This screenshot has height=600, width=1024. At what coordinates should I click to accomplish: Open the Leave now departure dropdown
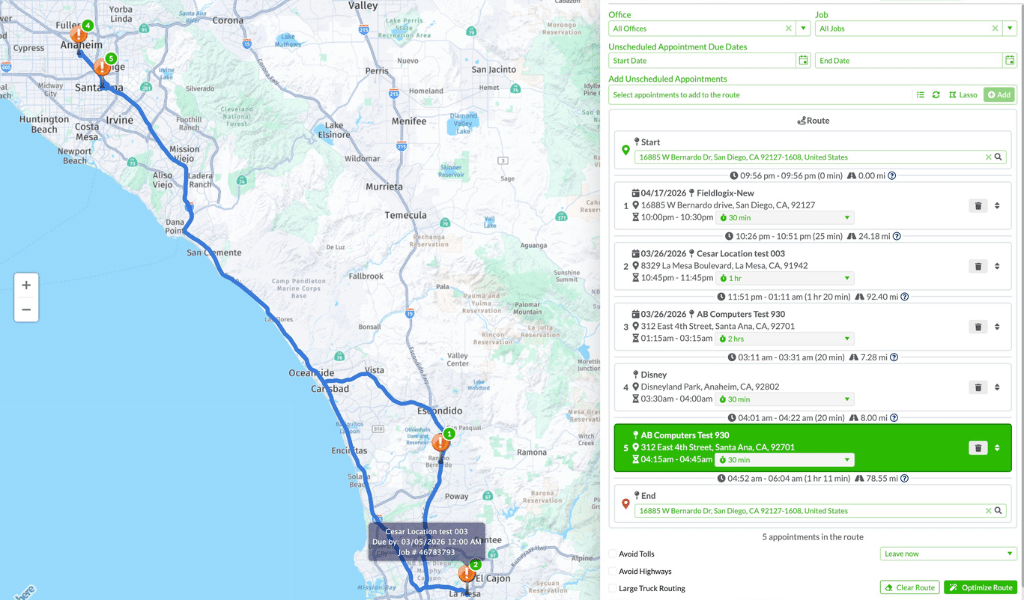coord(948,554)
